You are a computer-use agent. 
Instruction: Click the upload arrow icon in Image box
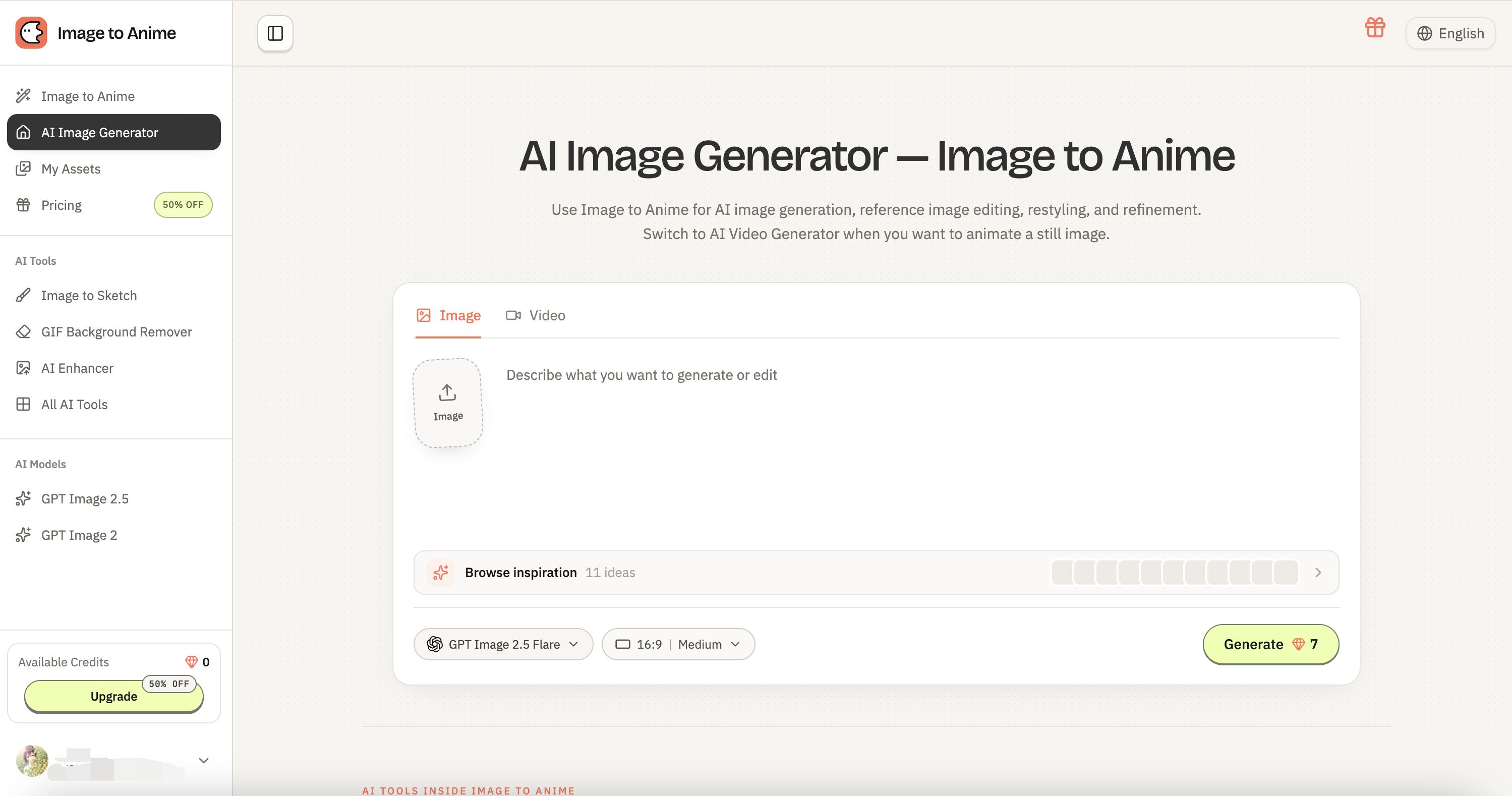(448, 392)
